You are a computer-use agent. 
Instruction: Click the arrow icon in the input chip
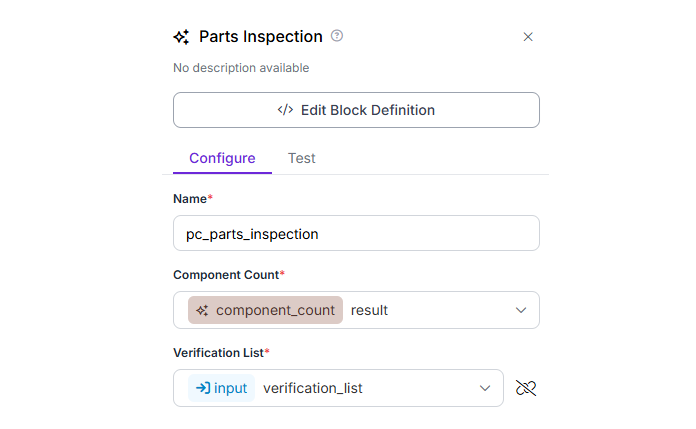click(202, 388)
